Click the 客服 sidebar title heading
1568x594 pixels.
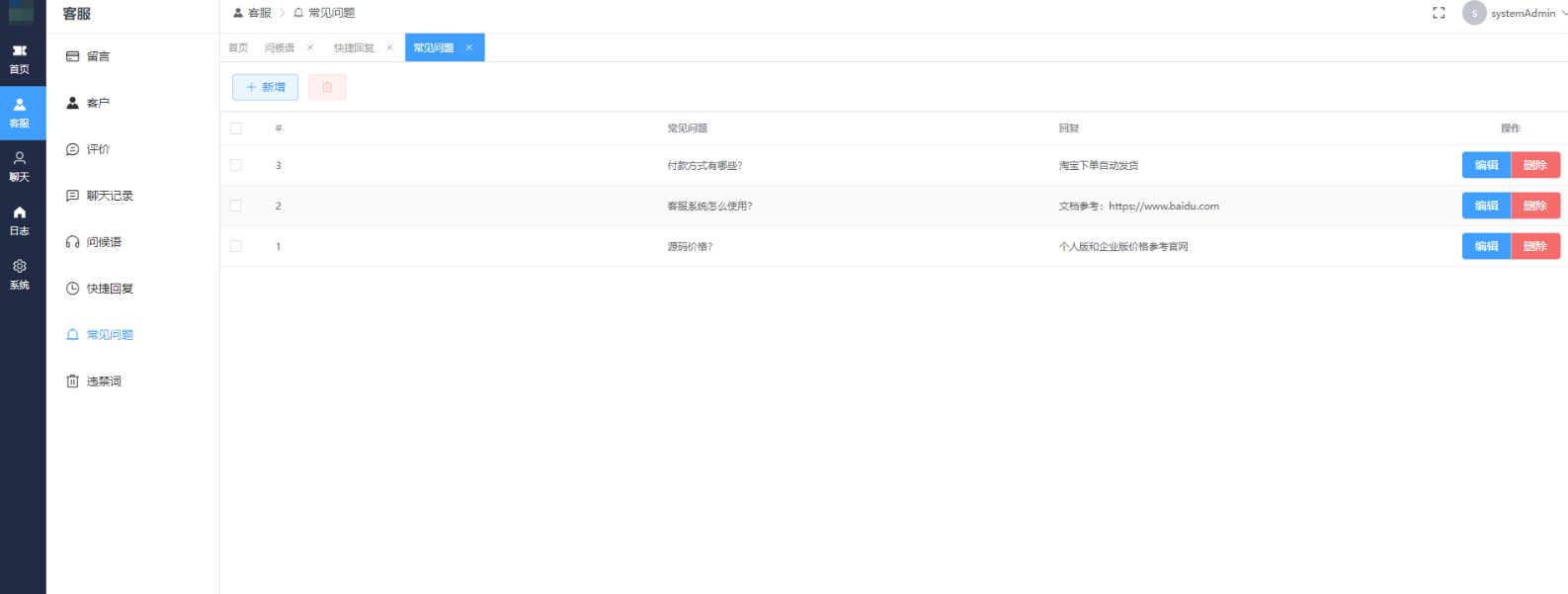point(77,14)
